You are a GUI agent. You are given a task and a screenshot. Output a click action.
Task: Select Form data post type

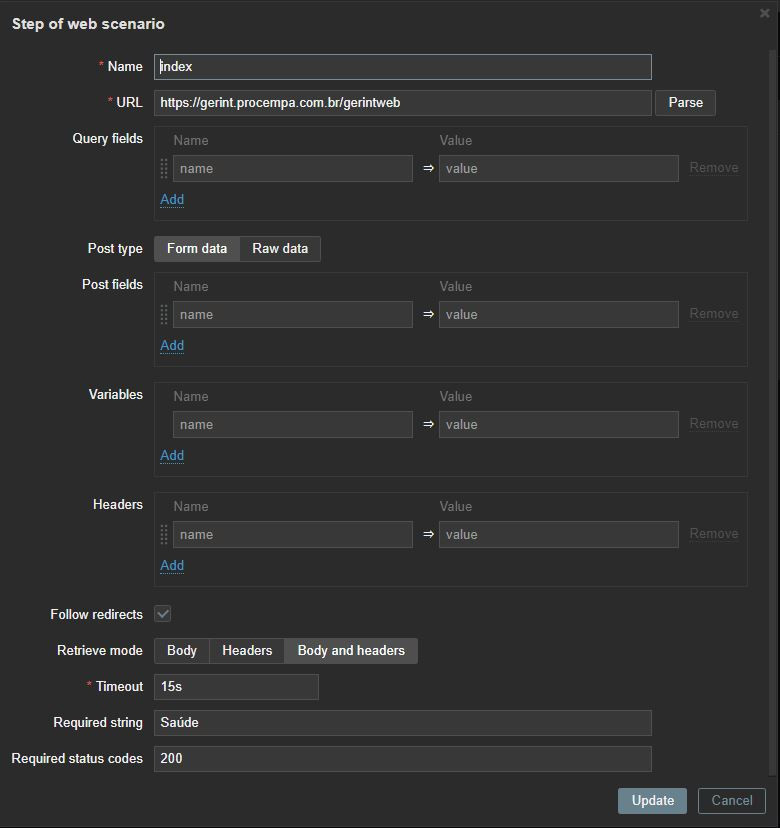tap(197, 249)
